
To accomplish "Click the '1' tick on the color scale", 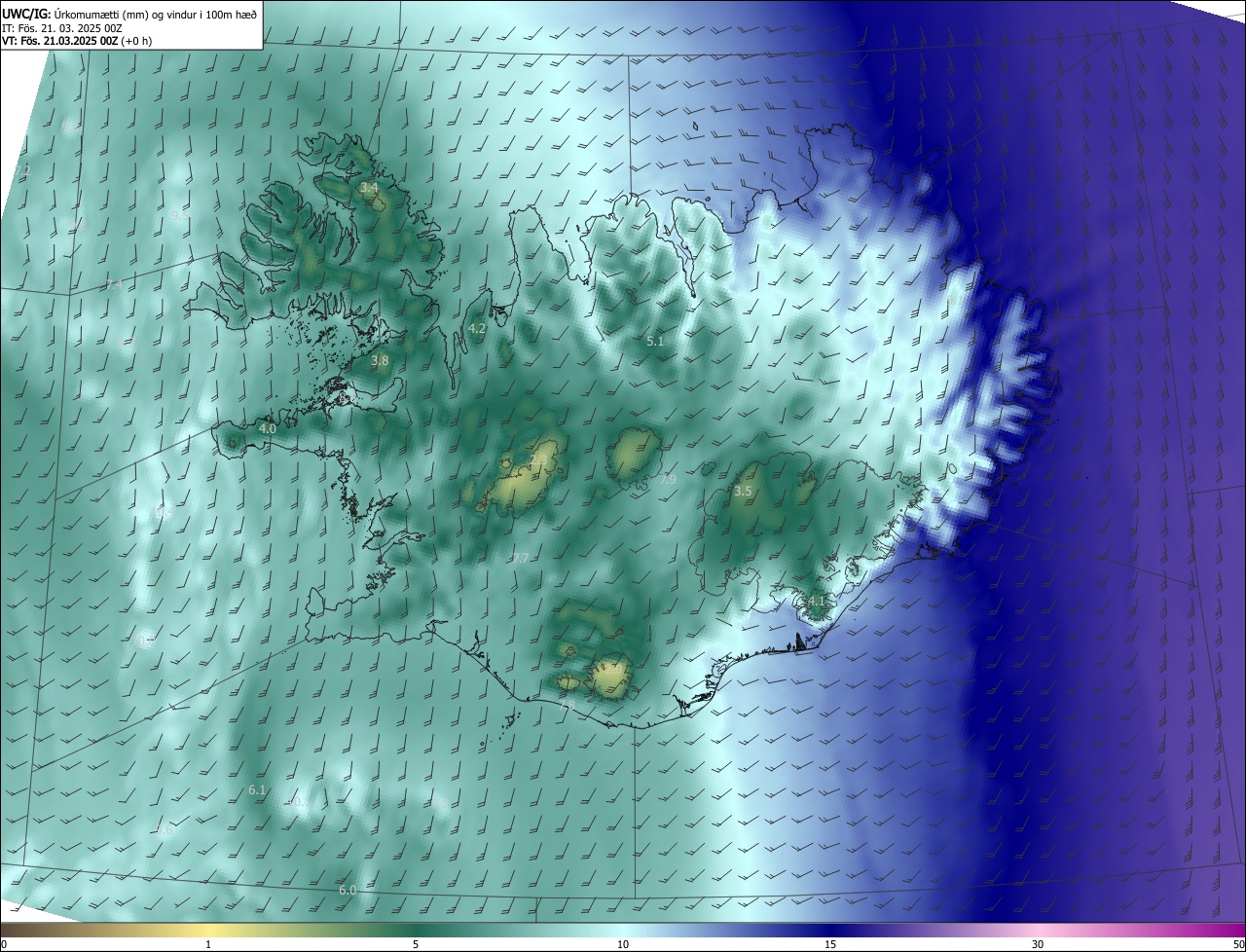I will 208,944.
